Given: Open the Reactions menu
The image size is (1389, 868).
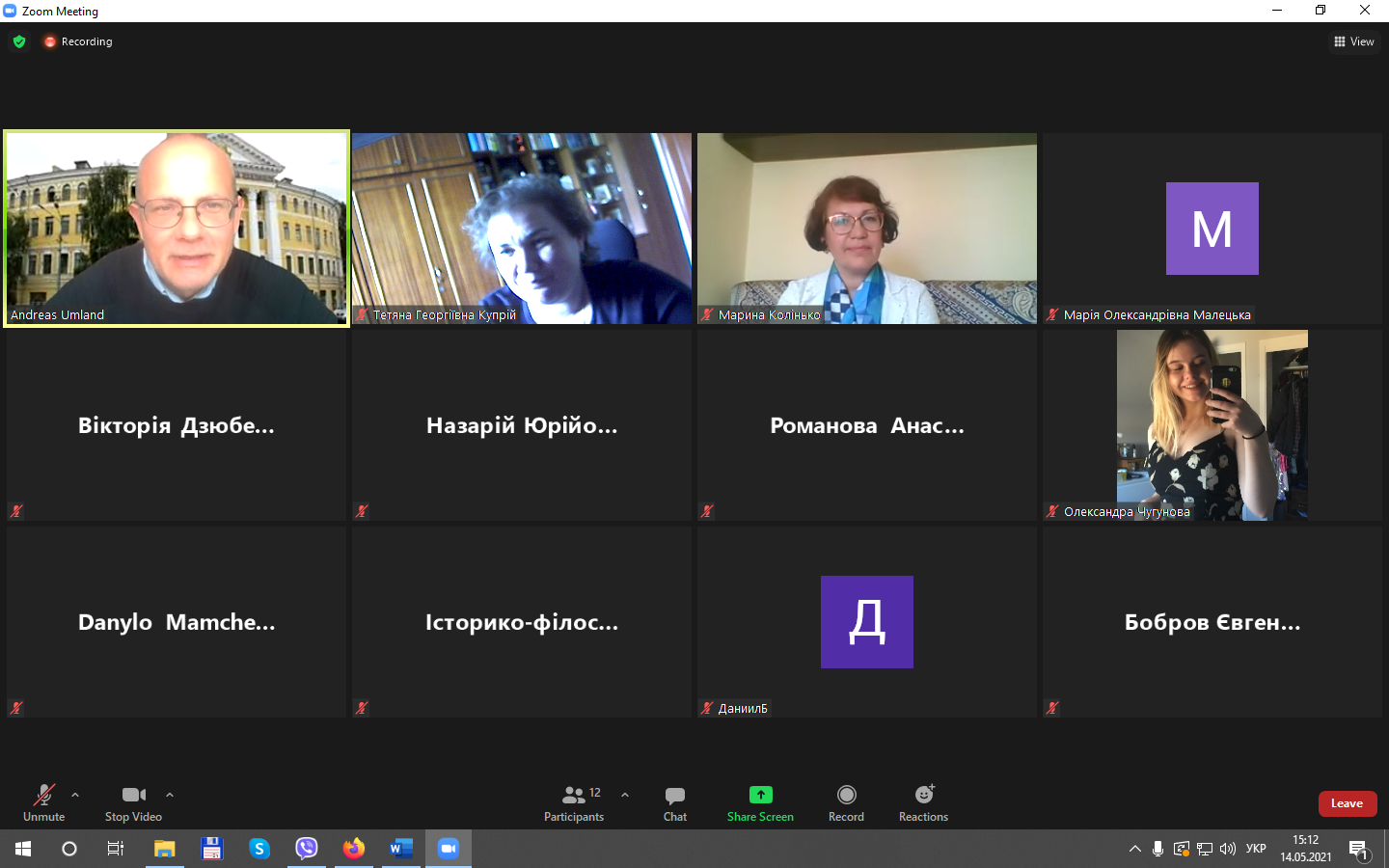Looking at the screenshot, I should (923, 802).
